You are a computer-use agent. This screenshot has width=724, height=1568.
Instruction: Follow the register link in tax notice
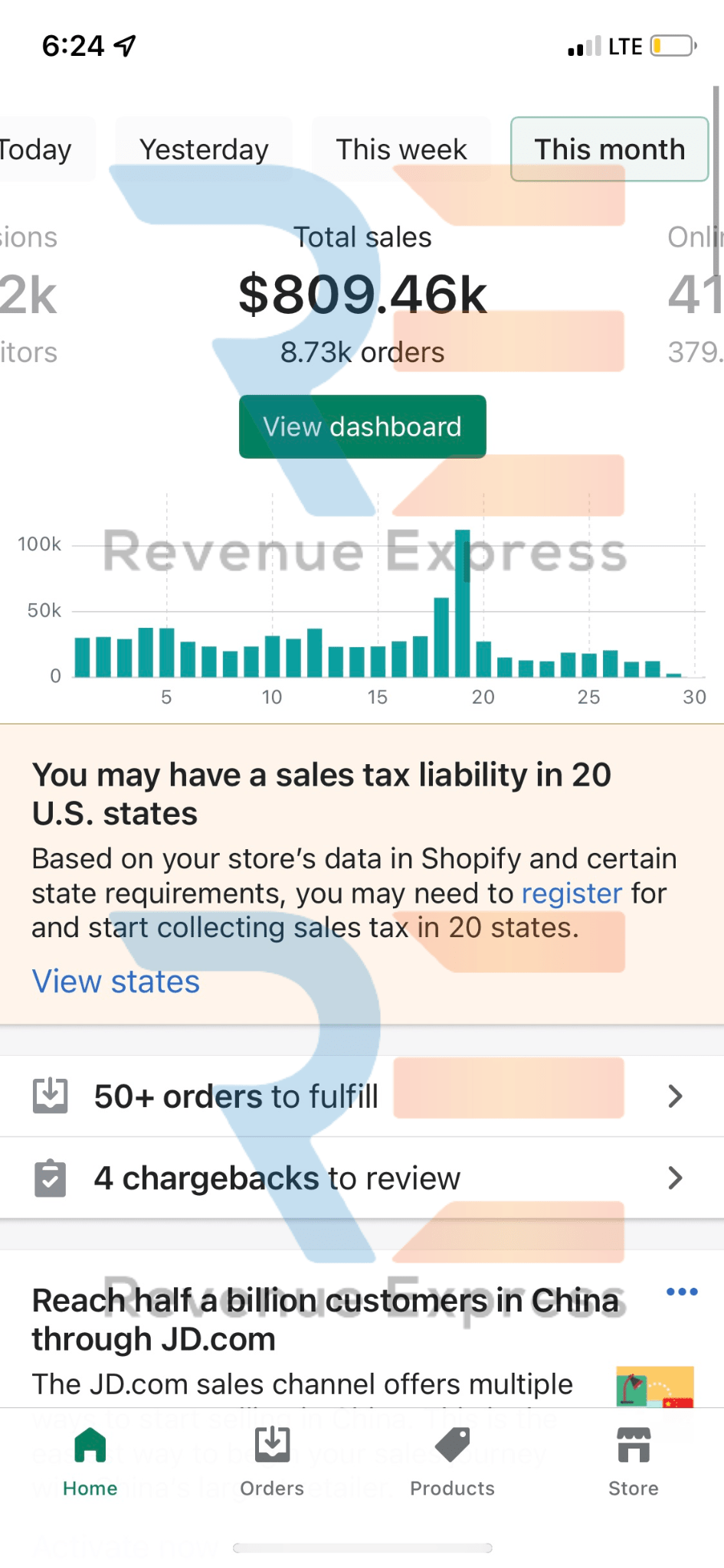(x=572, y=893)
